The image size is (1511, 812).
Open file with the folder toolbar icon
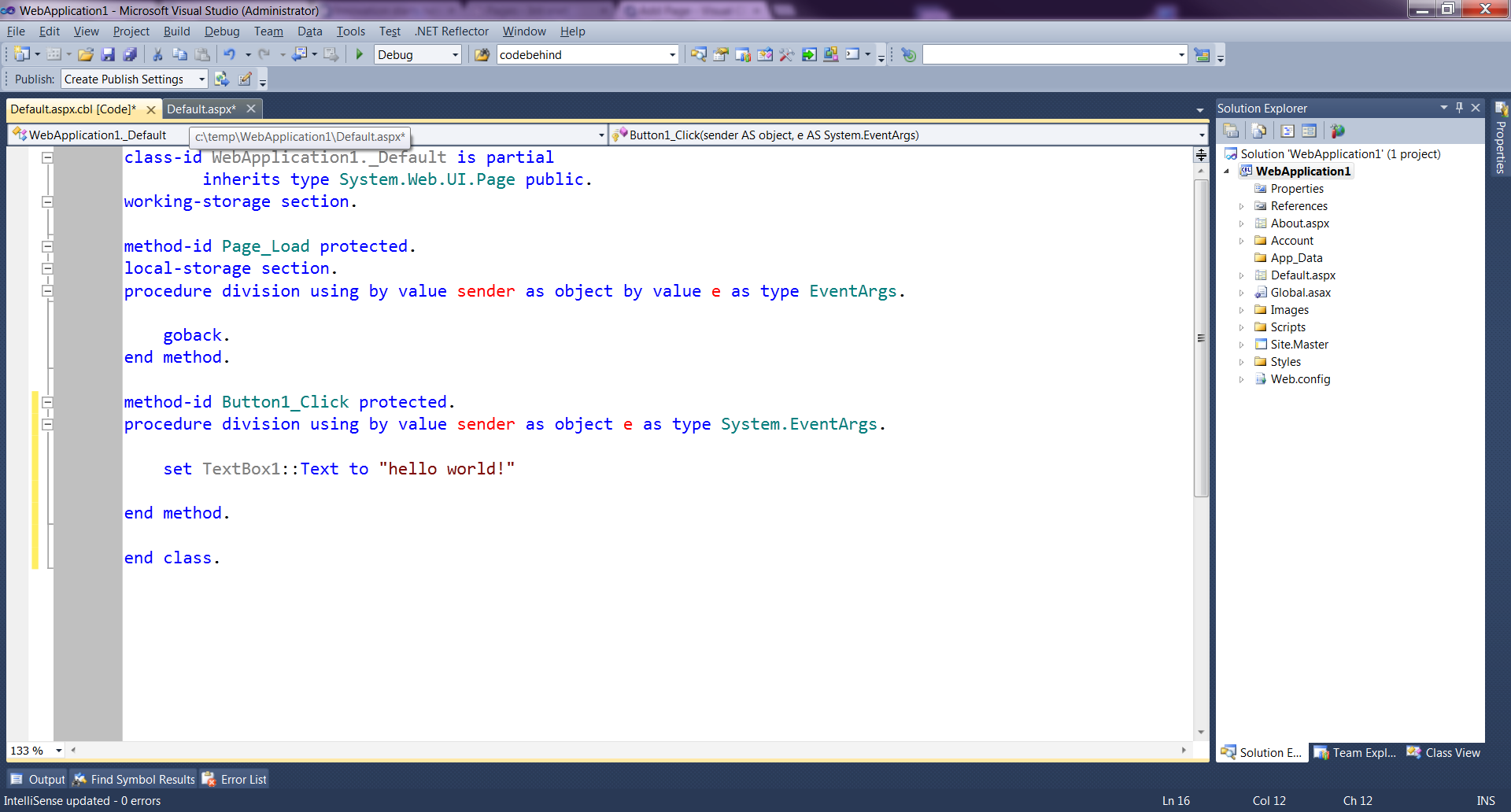(86, 54)
